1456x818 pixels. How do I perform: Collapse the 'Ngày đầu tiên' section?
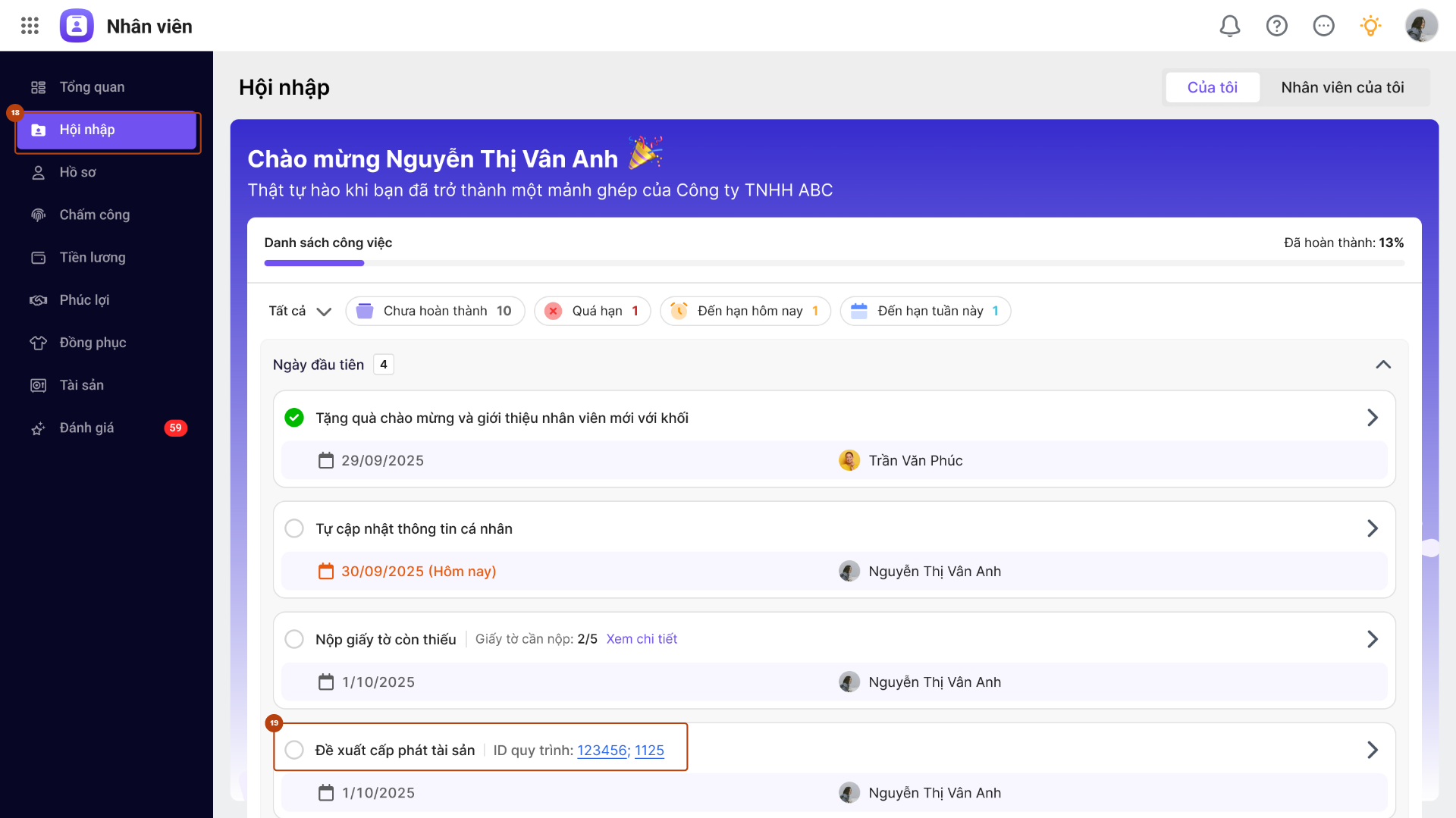(1383, 365)
